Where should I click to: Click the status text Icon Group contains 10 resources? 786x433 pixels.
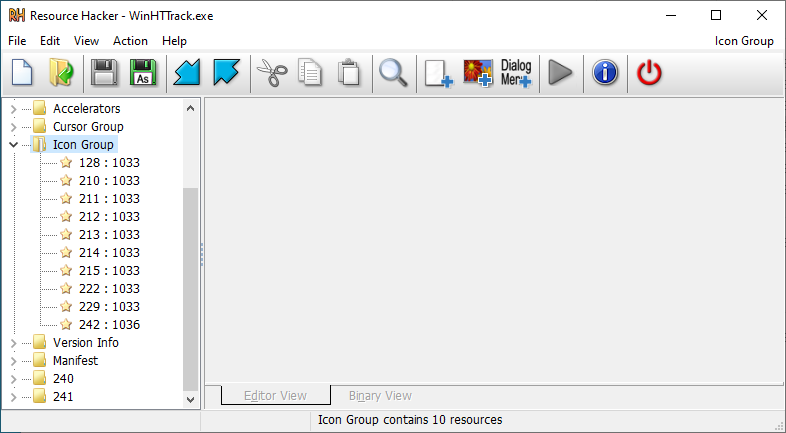click(x=410, y=419)
